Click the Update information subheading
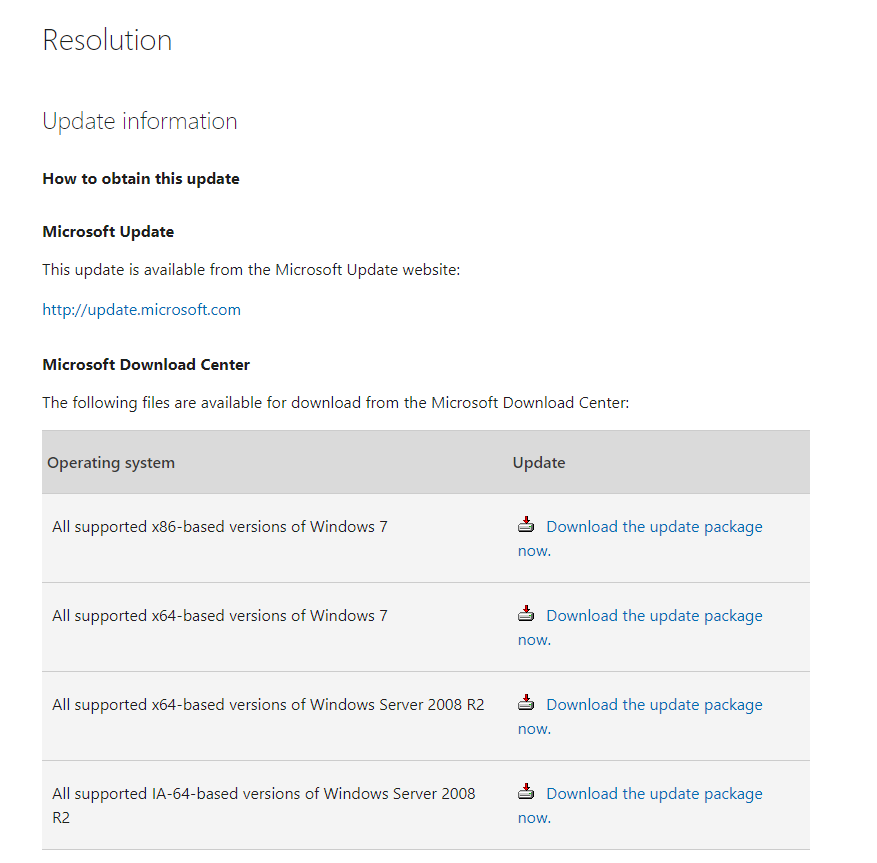This screenshot has width=877, height=863. pyautogui.click(x=140, y=122)
